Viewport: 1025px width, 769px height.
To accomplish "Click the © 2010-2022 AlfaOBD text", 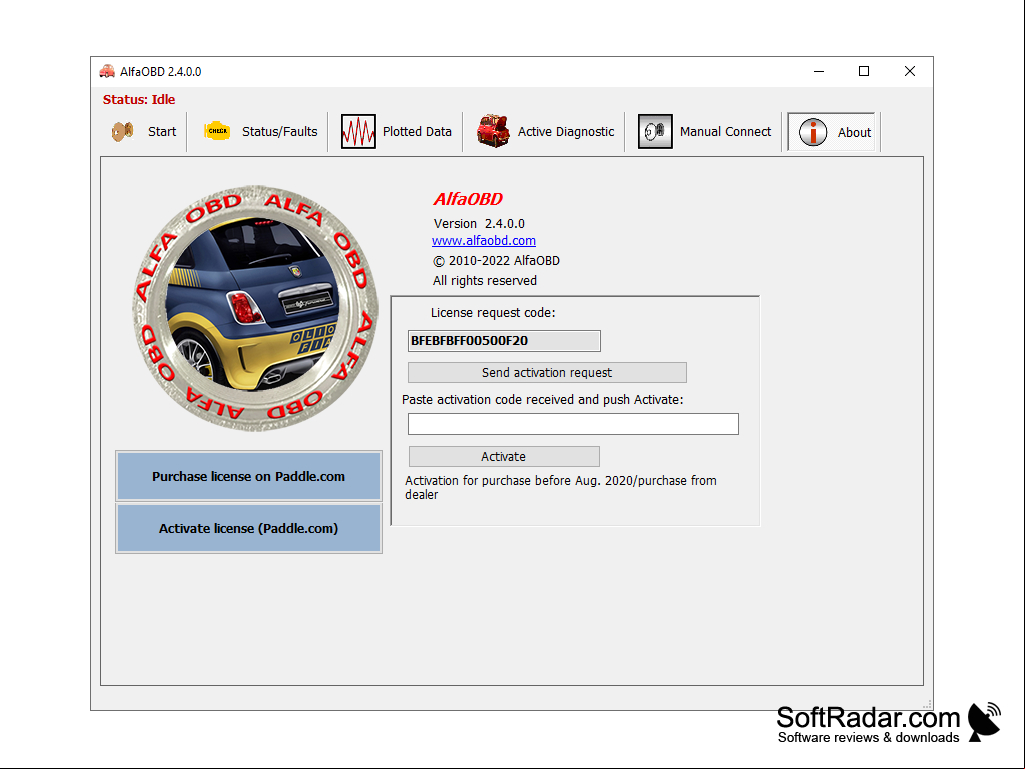I will (496, 261).
